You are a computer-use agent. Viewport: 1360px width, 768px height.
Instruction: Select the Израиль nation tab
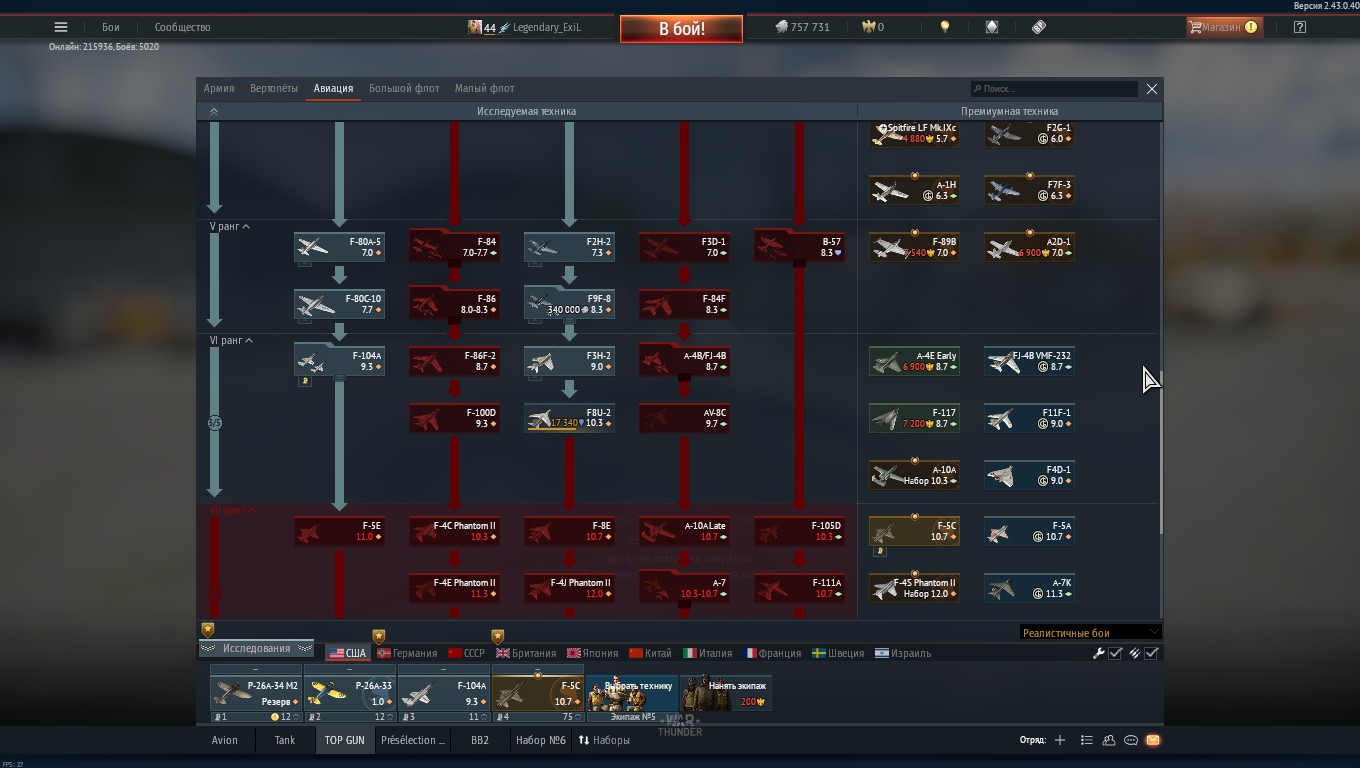(903, 653)
